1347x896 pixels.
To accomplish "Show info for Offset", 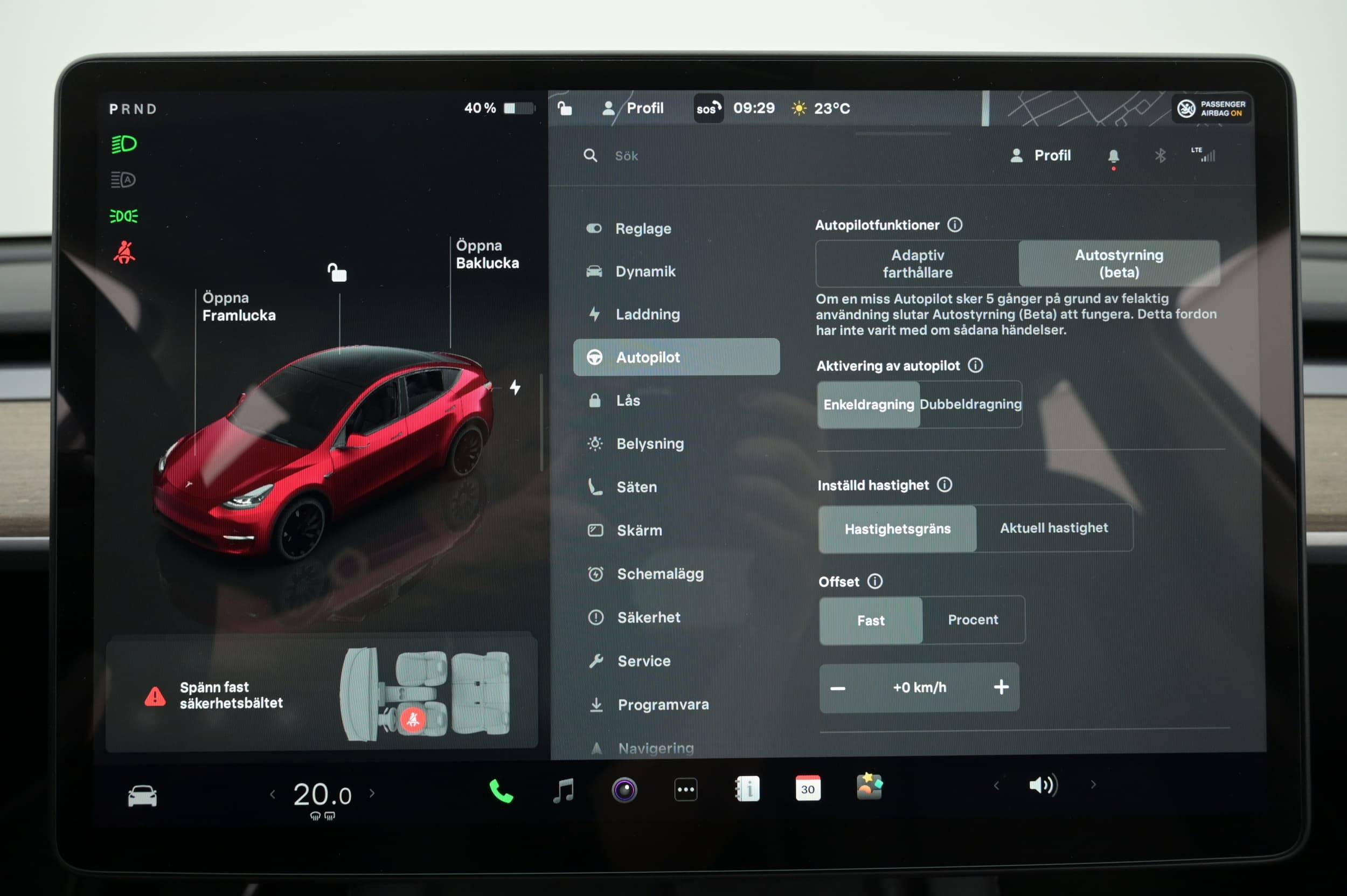I will coord(874,581).
